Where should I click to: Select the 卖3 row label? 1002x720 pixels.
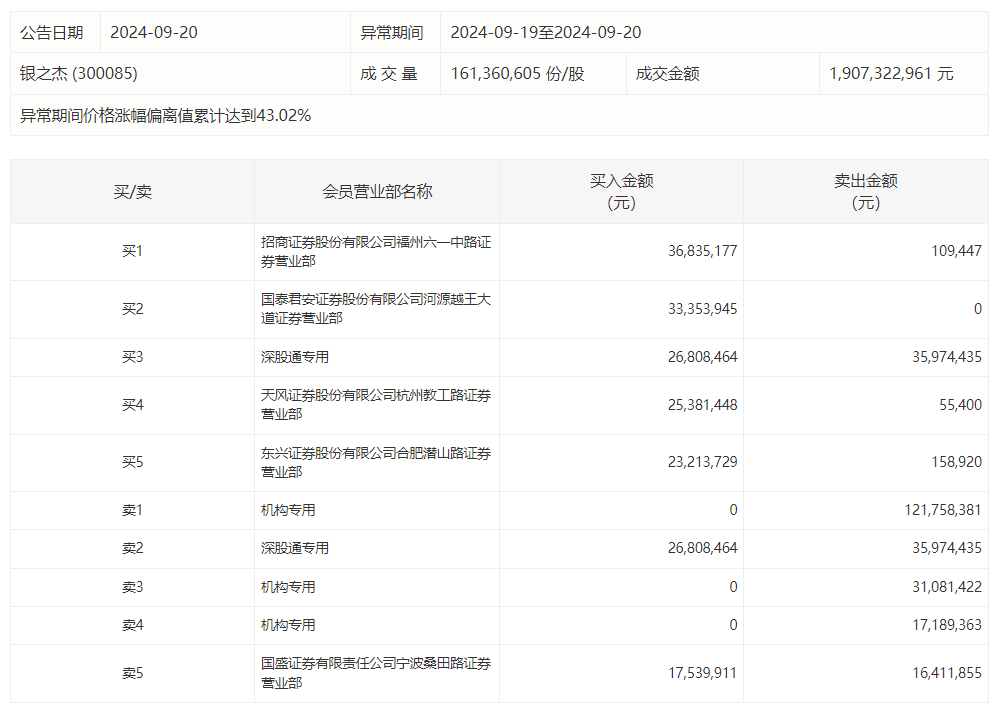pyautogui.click(x=132, y=587)
